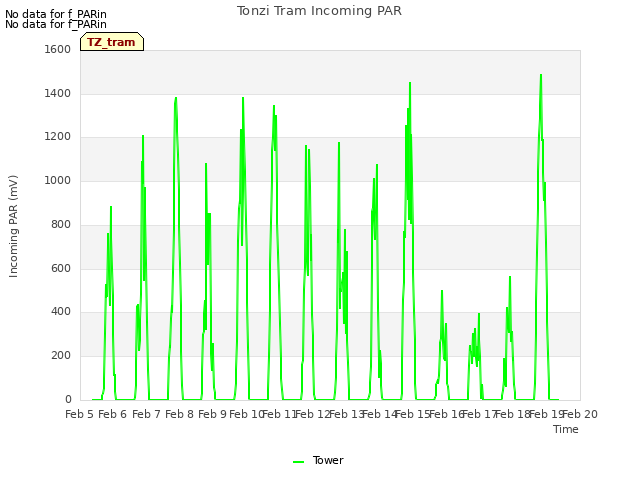The image size is (640, 480).
Task: Click the 600 y-axis tick label
Action: tap(61, 269)
